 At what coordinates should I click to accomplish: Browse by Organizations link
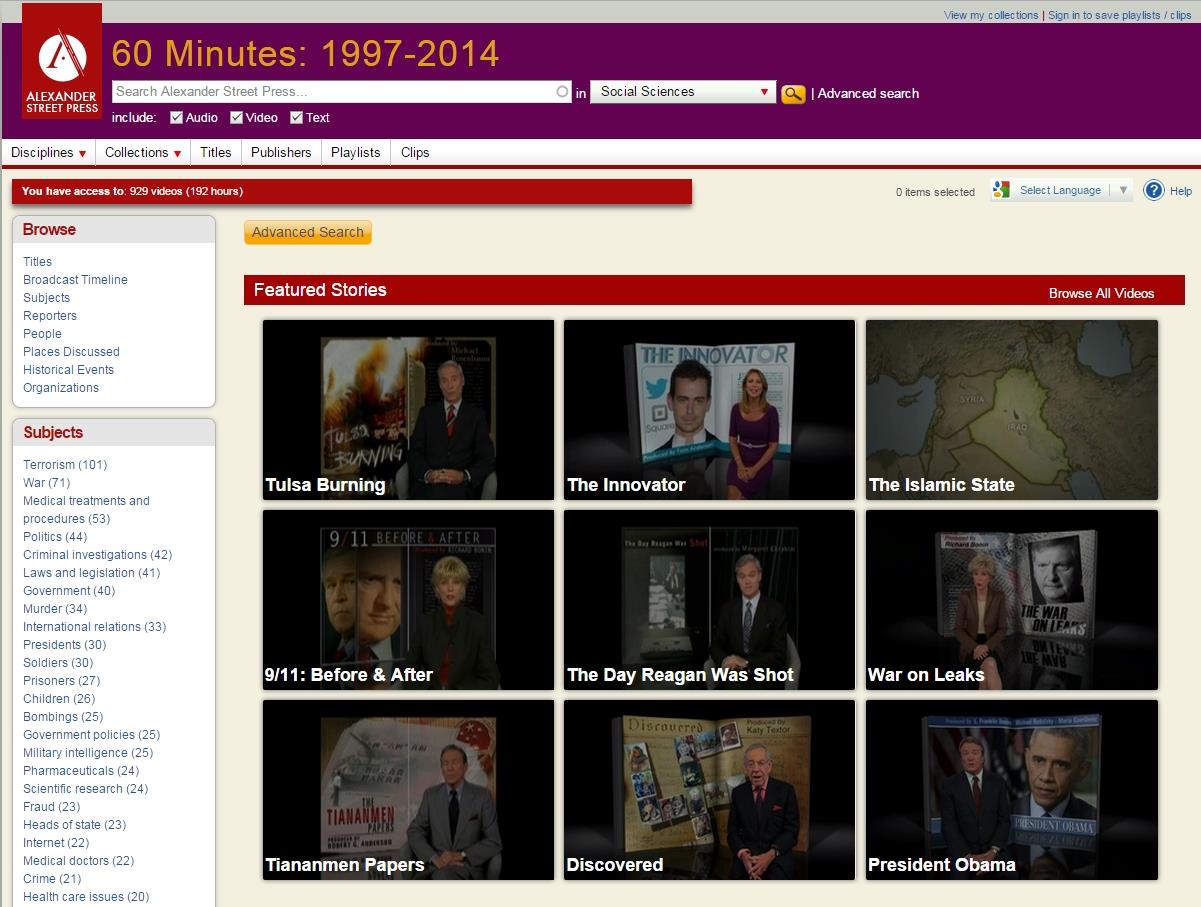61,388
